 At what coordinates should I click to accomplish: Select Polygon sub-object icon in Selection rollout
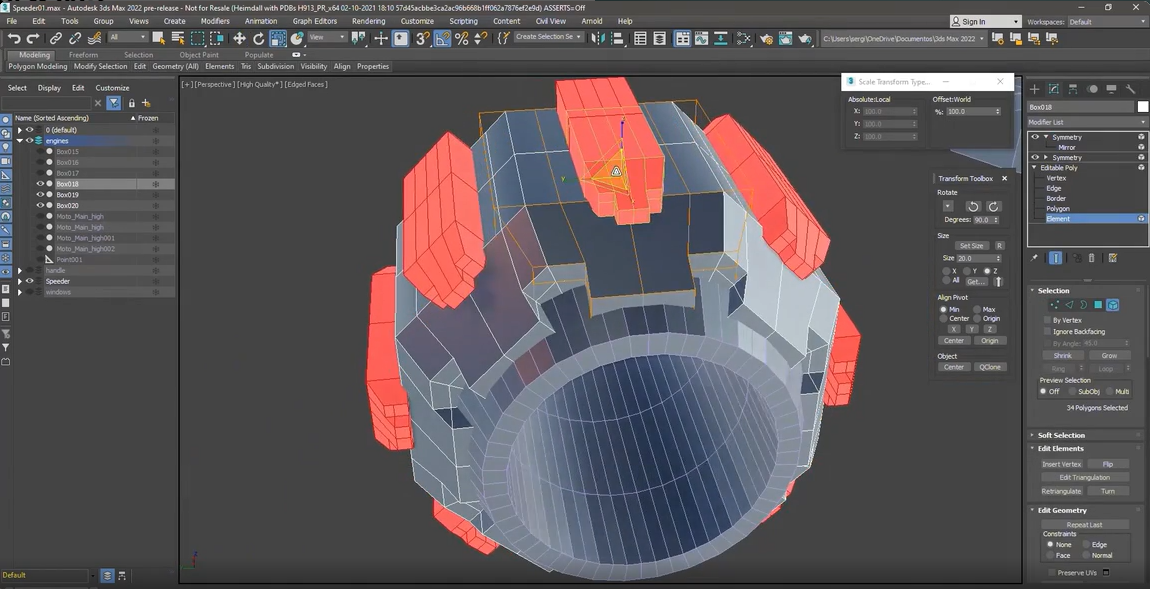1098,304
